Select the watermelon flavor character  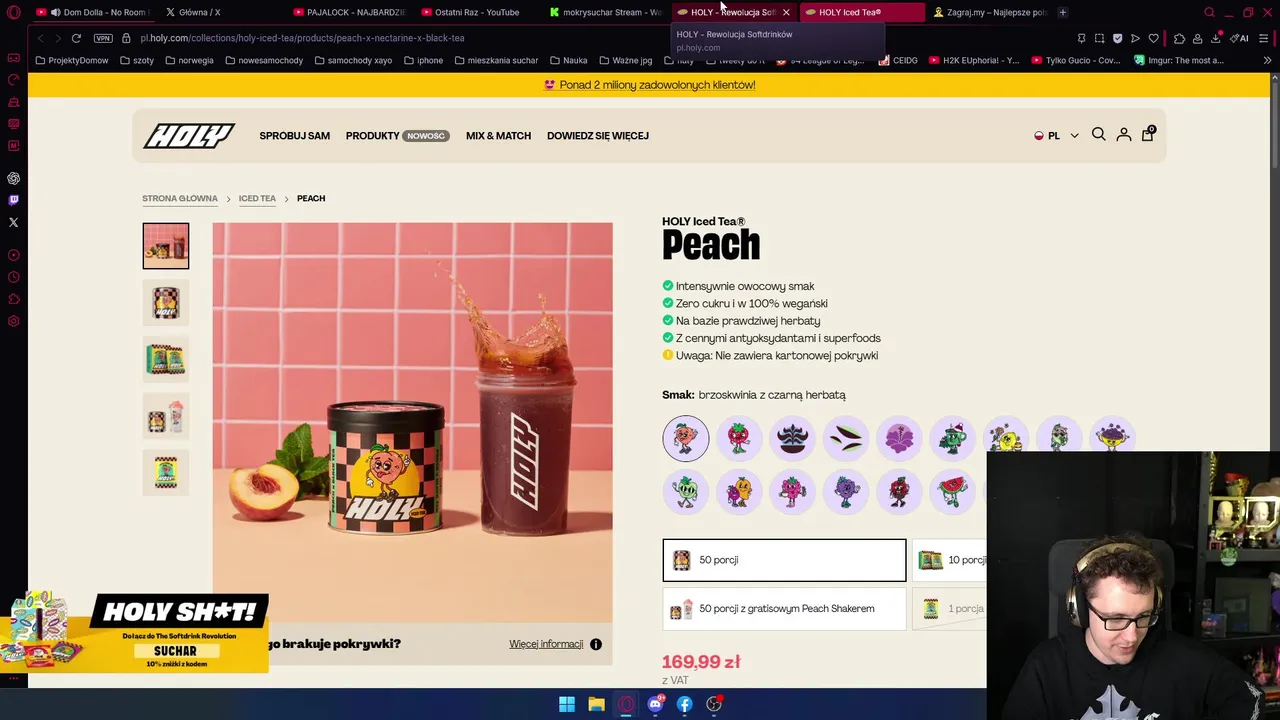(x=952, y=491)
